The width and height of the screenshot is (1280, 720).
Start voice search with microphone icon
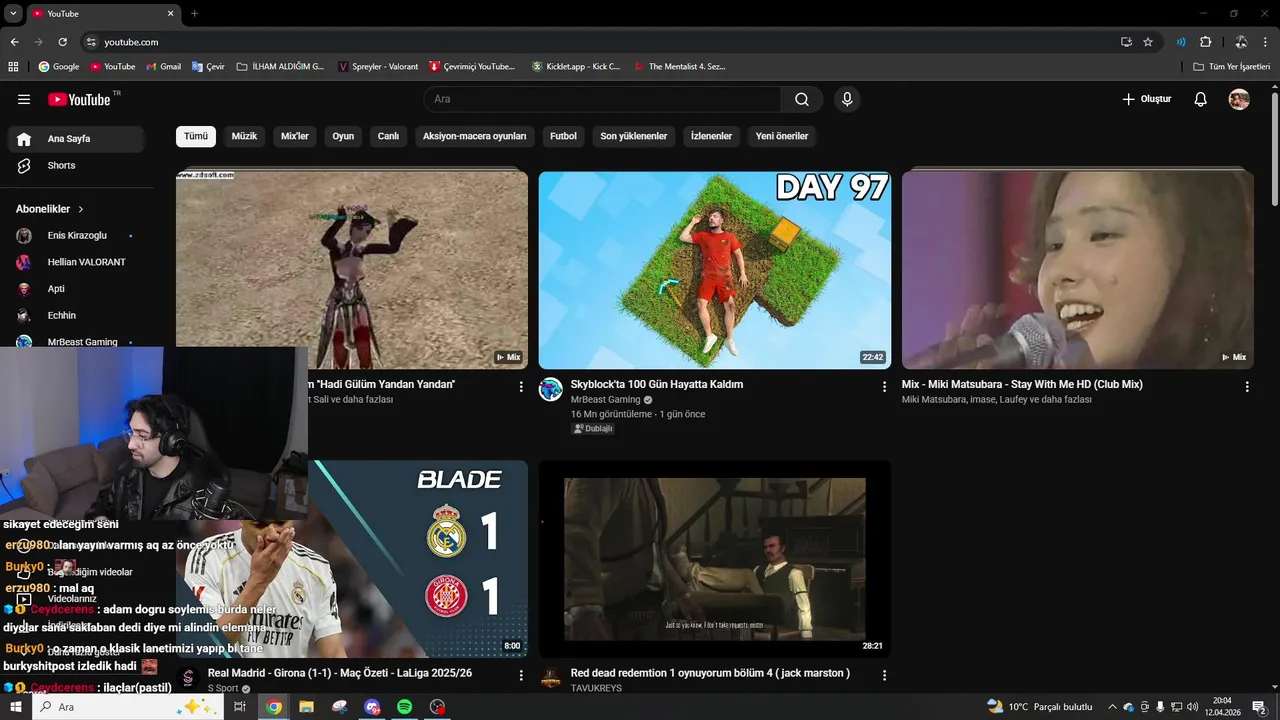pyautogui.click(x=847, y=99)
